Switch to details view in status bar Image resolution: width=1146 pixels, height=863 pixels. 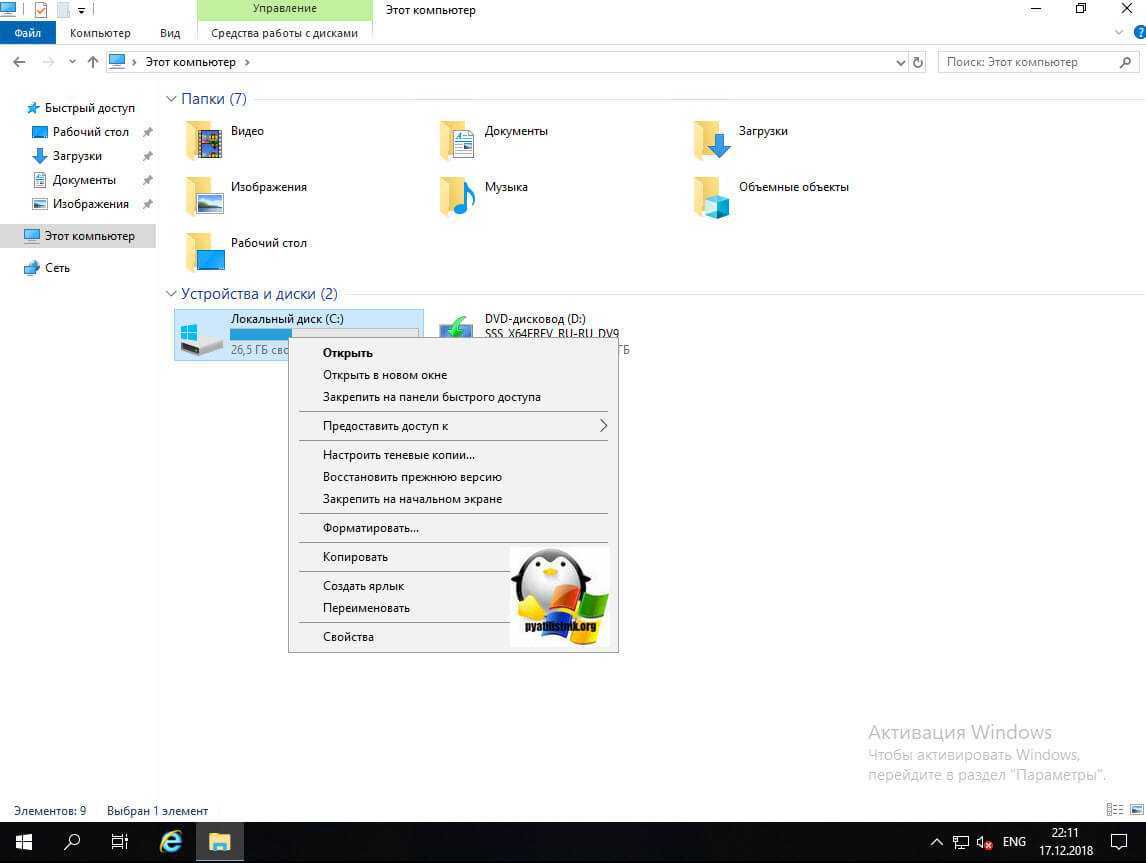tap(1114, 810)
